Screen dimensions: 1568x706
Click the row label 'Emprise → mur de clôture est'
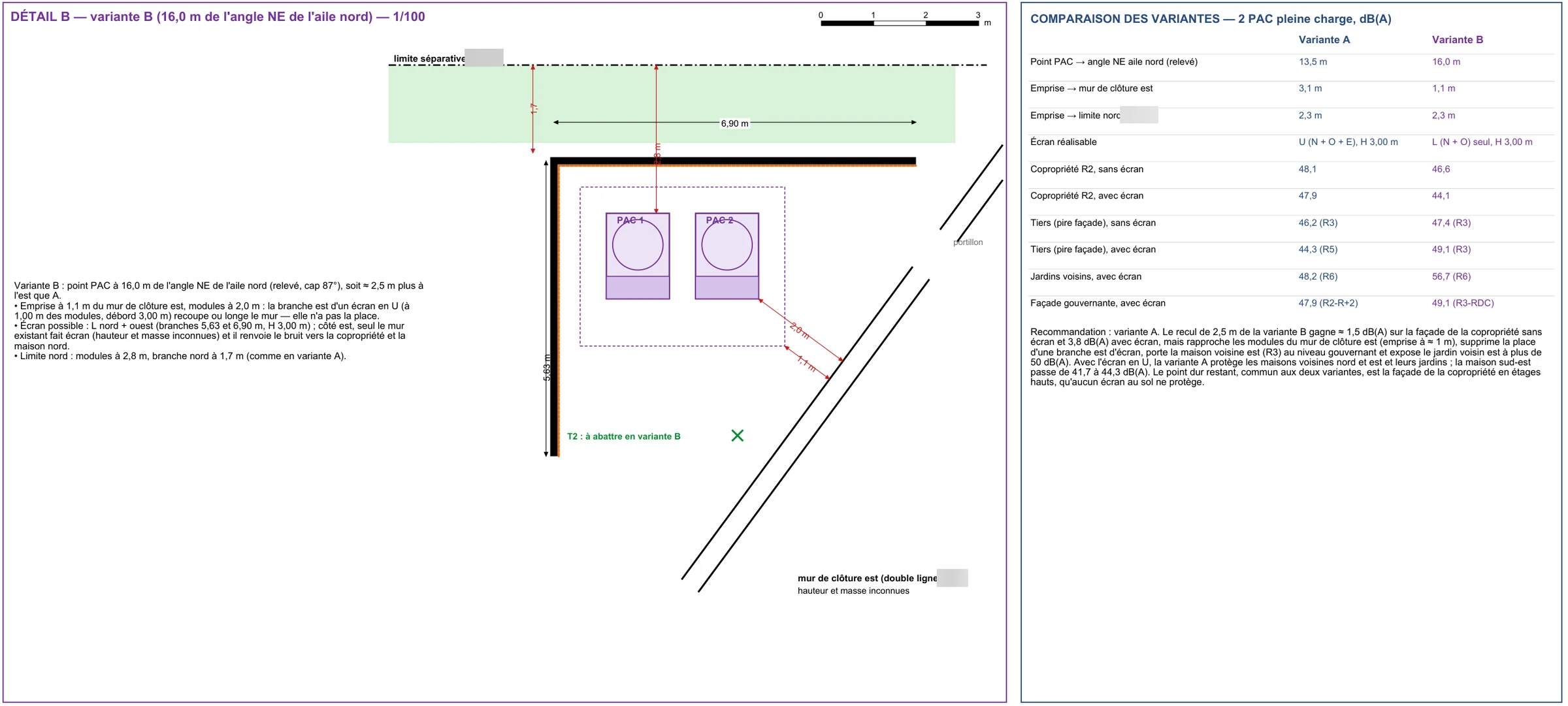click(1091, 88)
